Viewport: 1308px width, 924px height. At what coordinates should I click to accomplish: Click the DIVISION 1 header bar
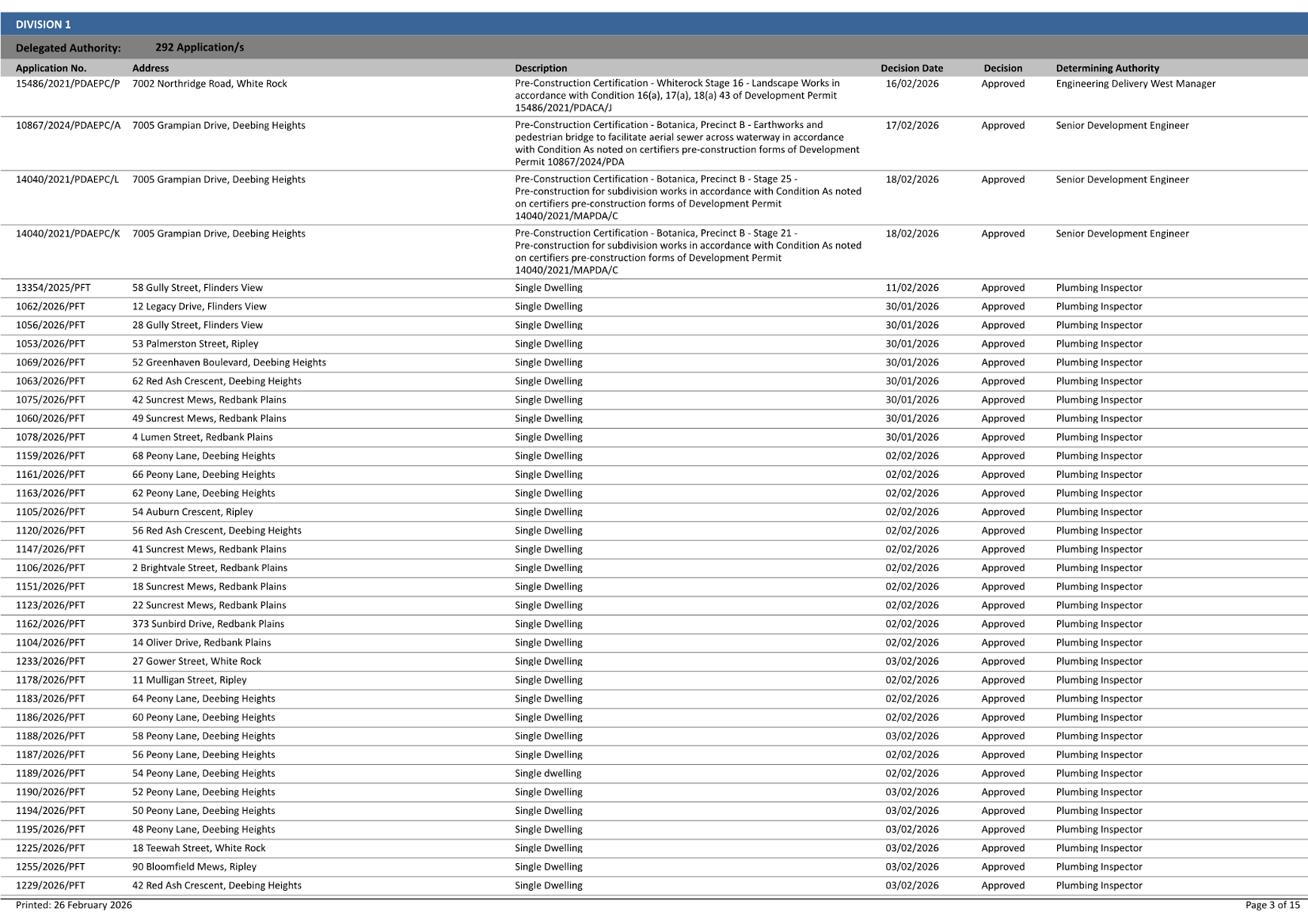(x=43, y=24)
